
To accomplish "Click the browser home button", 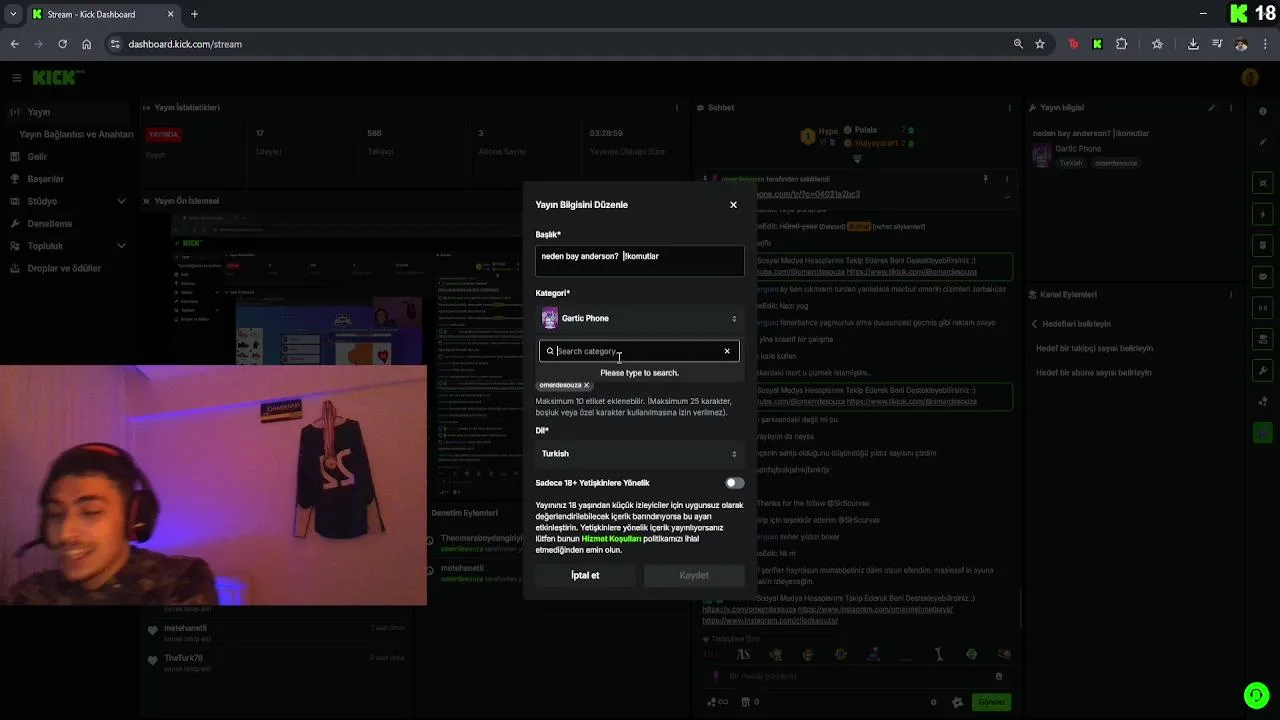I will click(87, 44).
